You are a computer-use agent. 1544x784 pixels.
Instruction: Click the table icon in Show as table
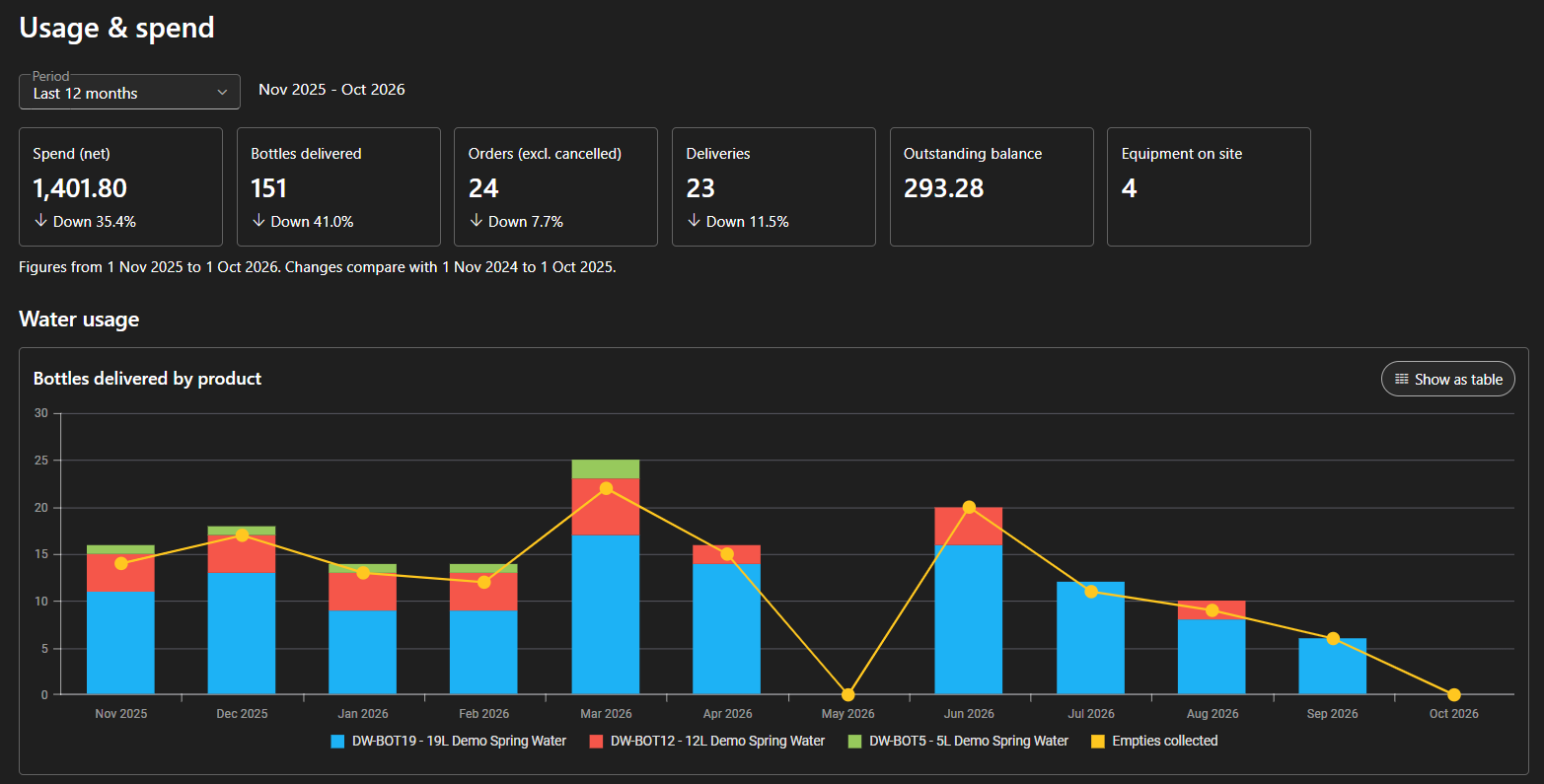click(1401, 379)
